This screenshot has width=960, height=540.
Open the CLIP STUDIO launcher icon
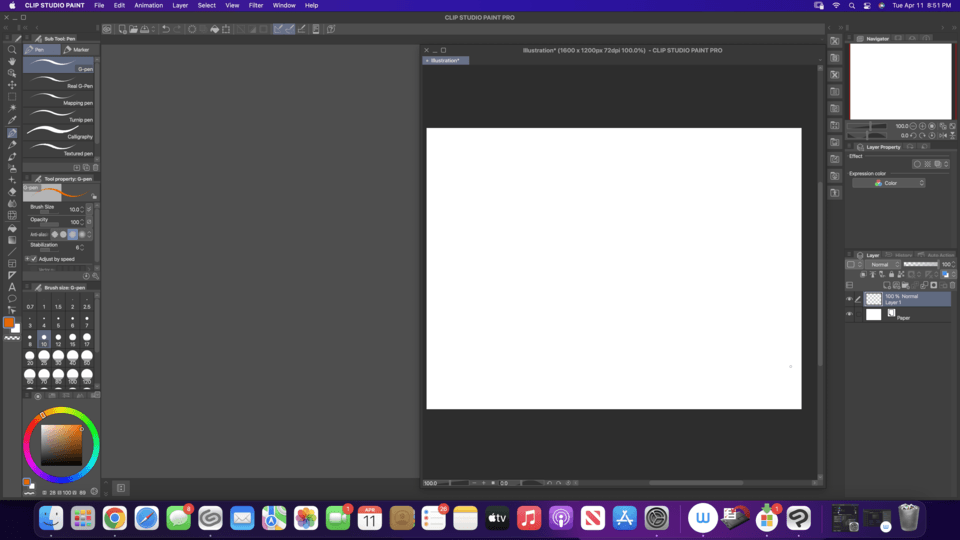pos(107,29)
